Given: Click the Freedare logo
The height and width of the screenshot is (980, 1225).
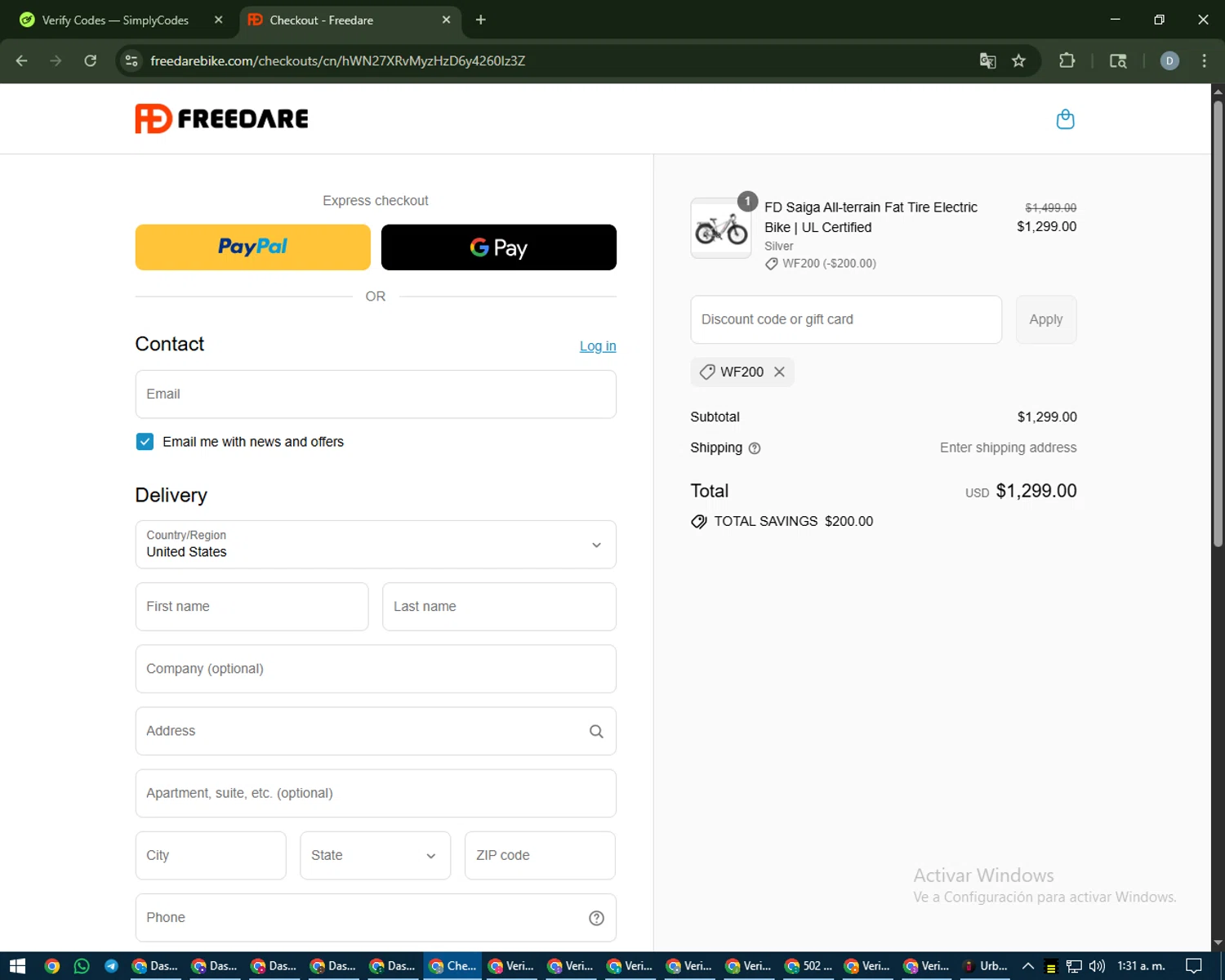Looking at the screenshot, I should [x=222, y=118].
